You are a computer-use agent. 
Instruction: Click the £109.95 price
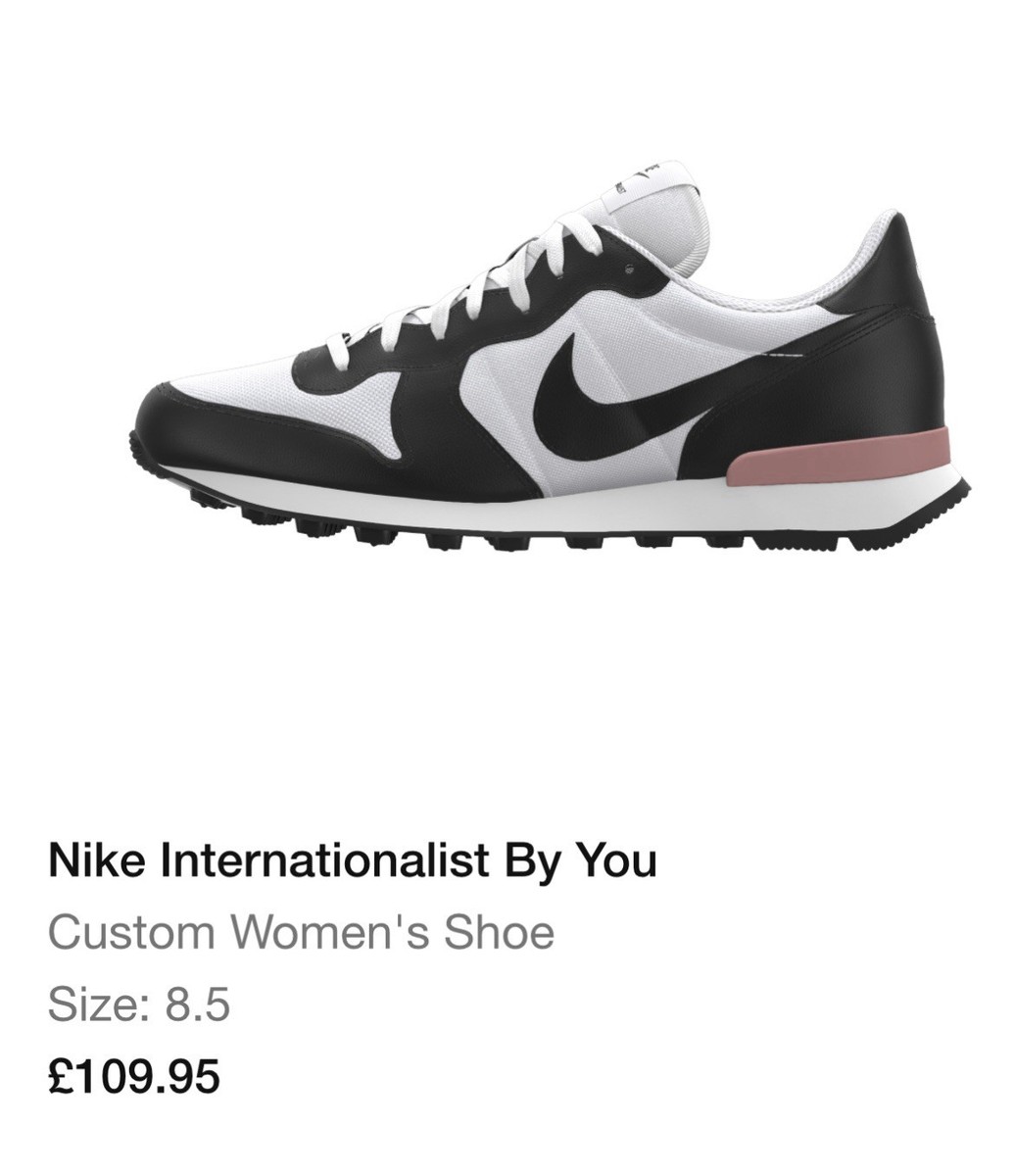[134, 1076]
